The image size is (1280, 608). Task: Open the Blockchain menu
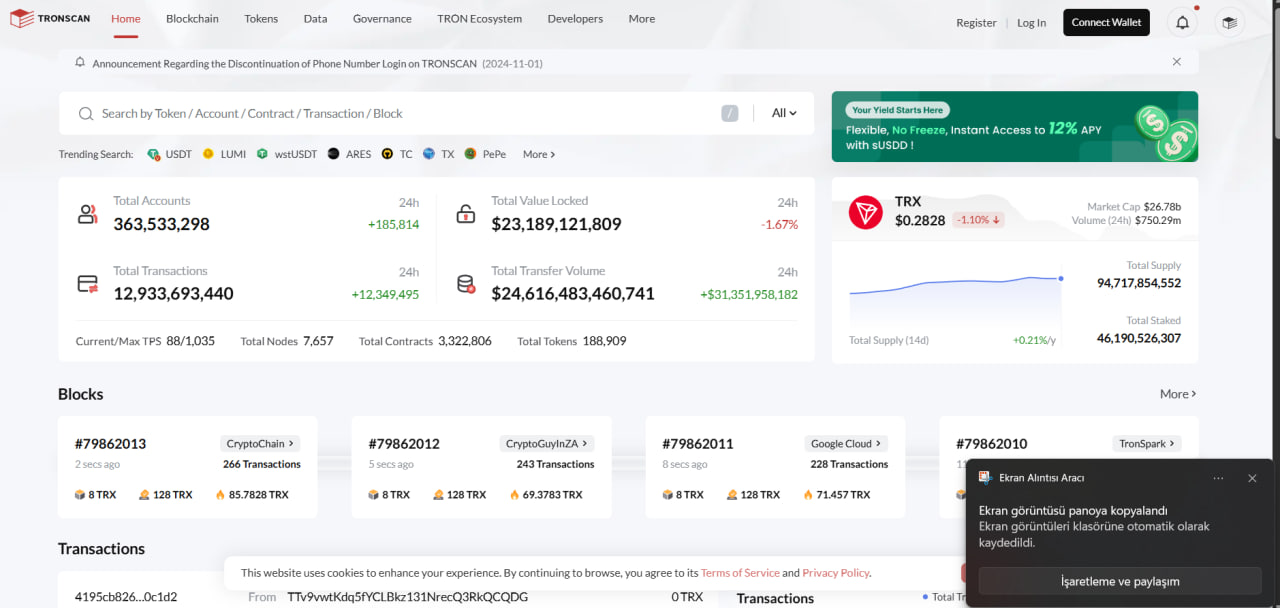tap(193, 19)
